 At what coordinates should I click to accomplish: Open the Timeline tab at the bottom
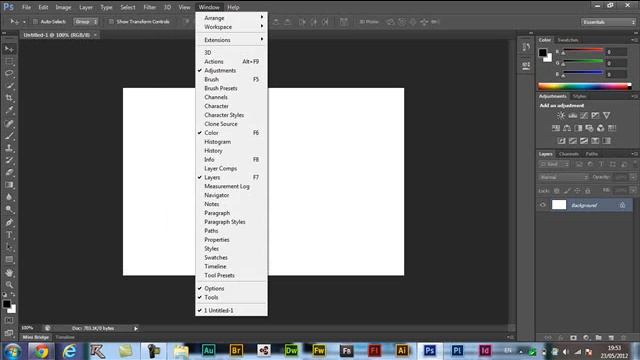[65, 337]
